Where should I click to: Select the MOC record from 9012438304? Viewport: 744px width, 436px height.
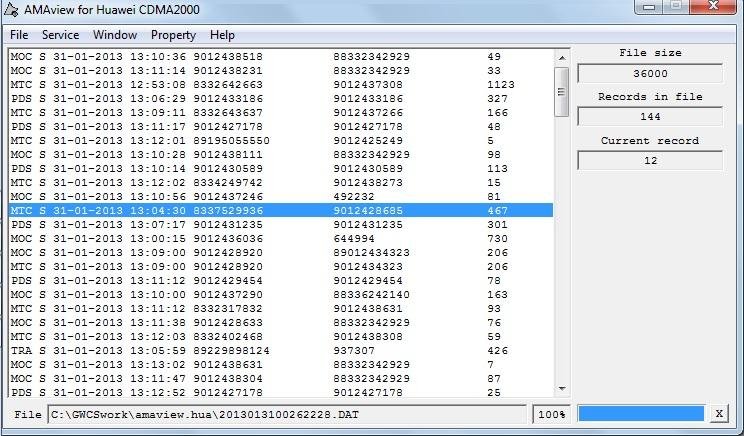tap(281, 379)
